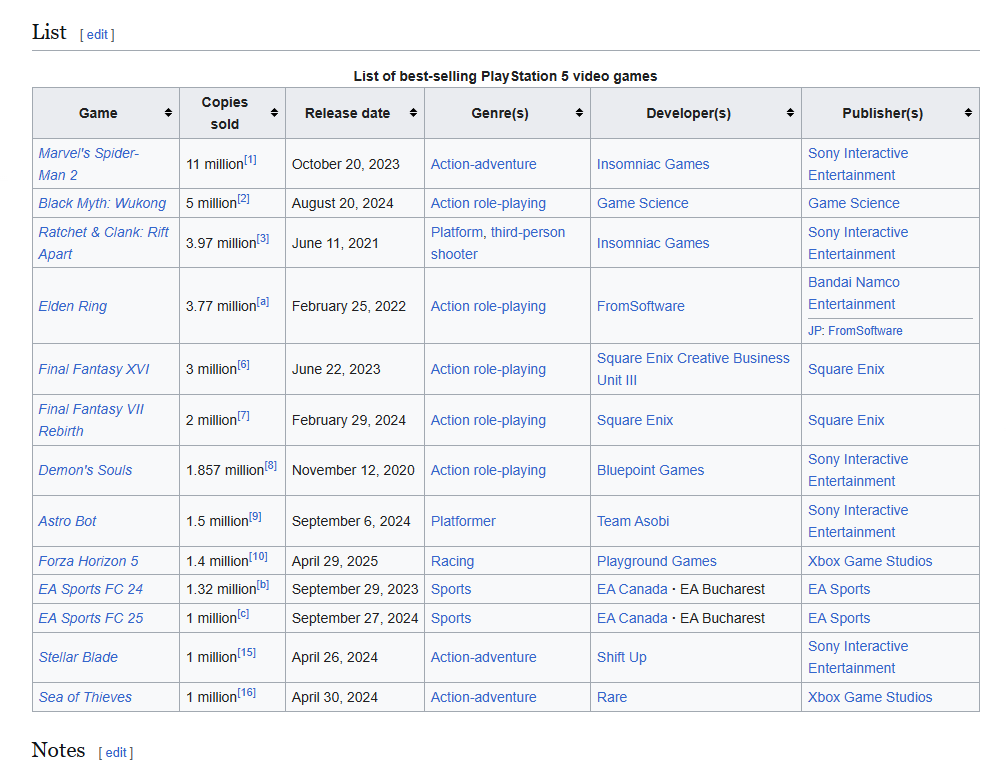
Task: Open EA Sports FC 25 link
Action: click(90, 618)
